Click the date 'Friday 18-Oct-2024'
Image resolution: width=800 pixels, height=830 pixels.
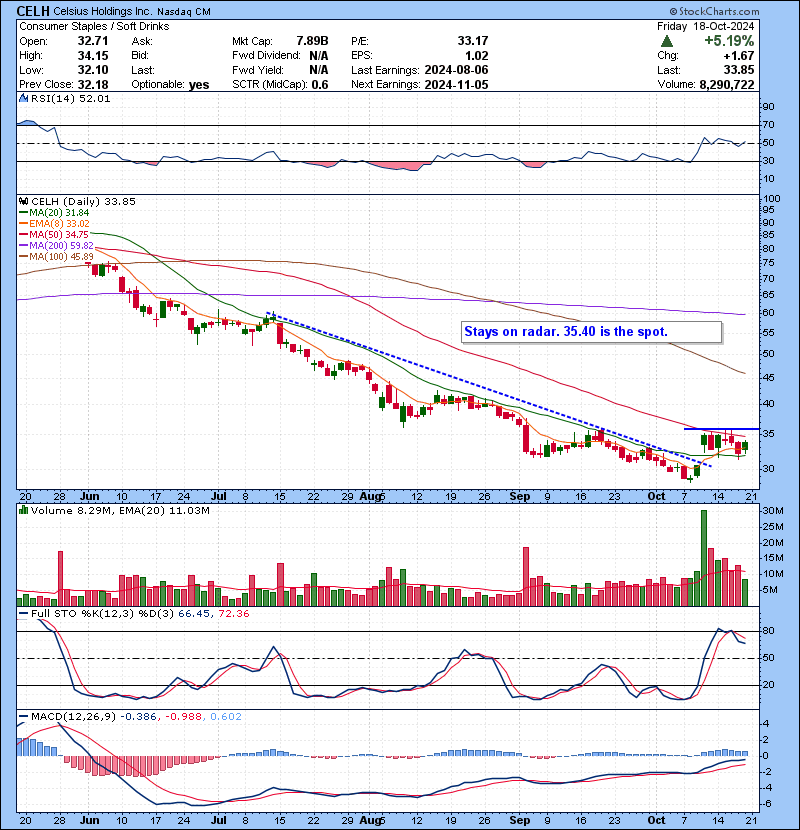click(x=706, y=26)
